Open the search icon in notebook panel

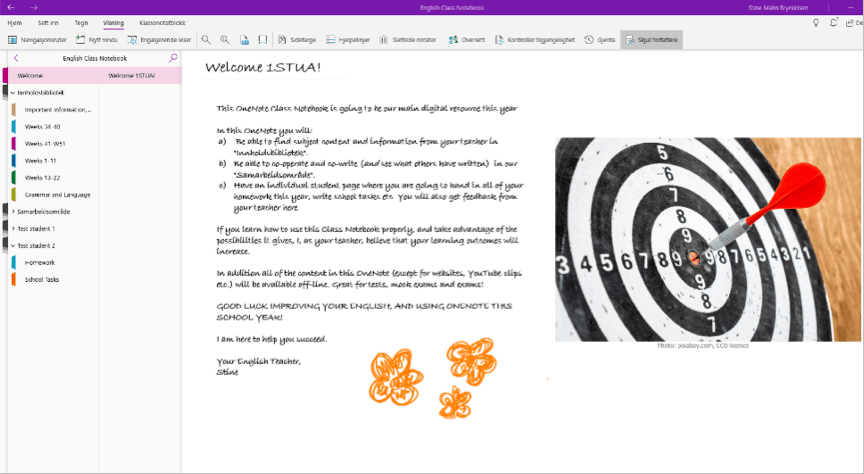pyautogui.click(x=173, y=59)
